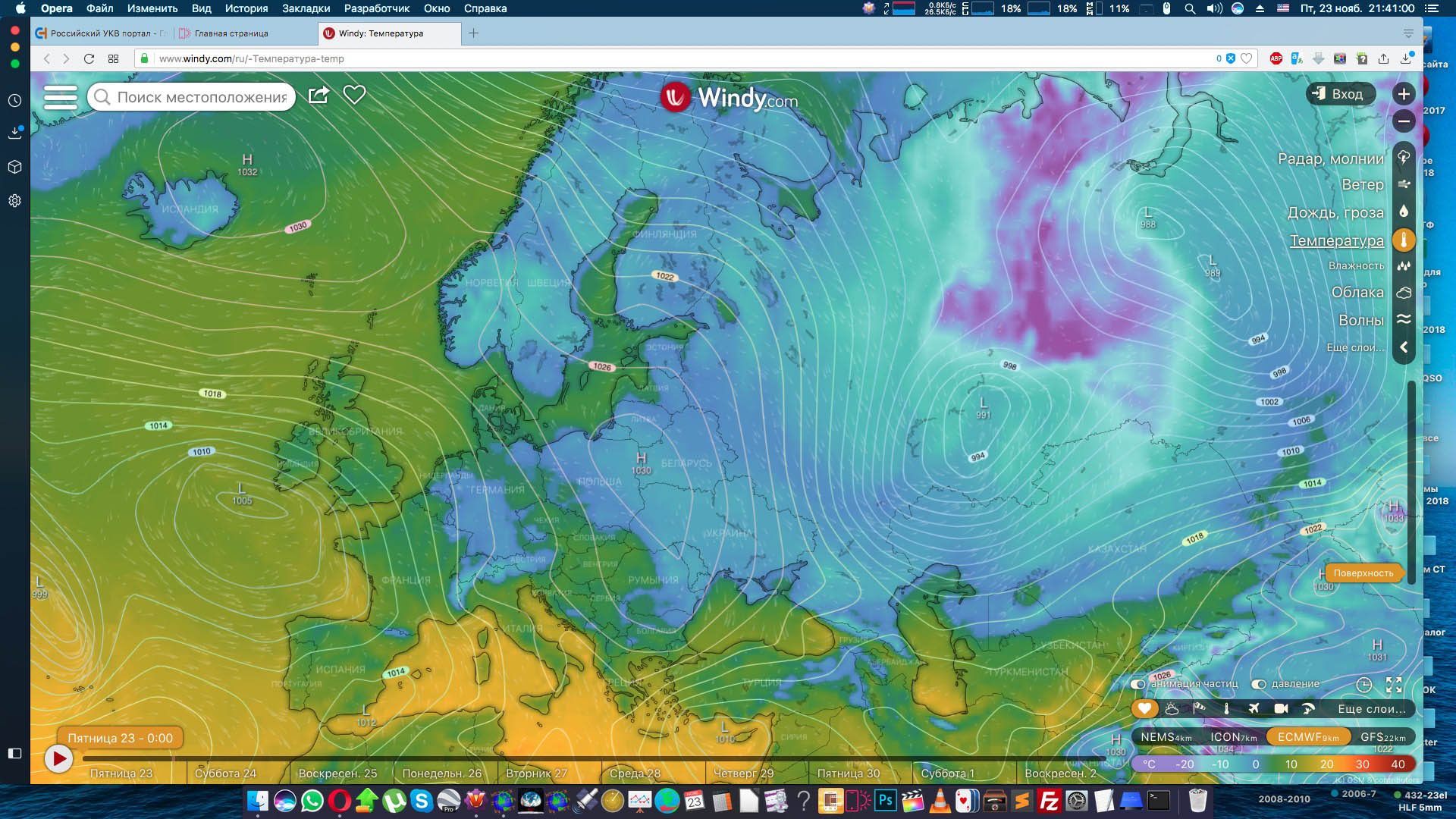This screenshot has height=819, width=1456.
Task: Open the Windy hamburger menu
Action: coord(61,97)
